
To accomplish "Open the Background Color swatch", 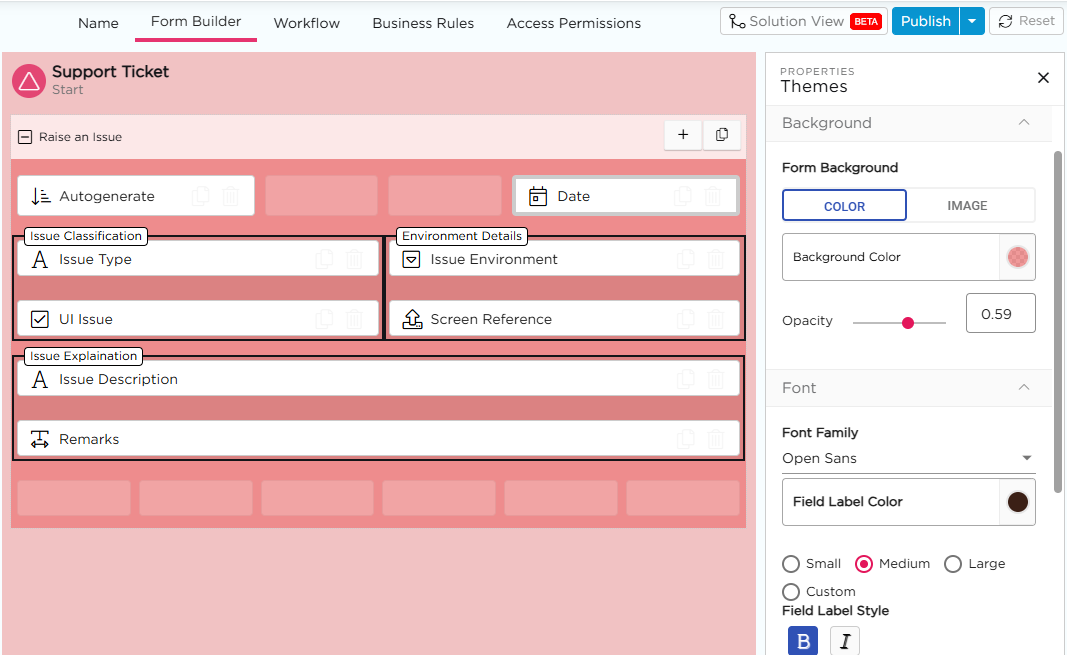I will (1017, 257).
